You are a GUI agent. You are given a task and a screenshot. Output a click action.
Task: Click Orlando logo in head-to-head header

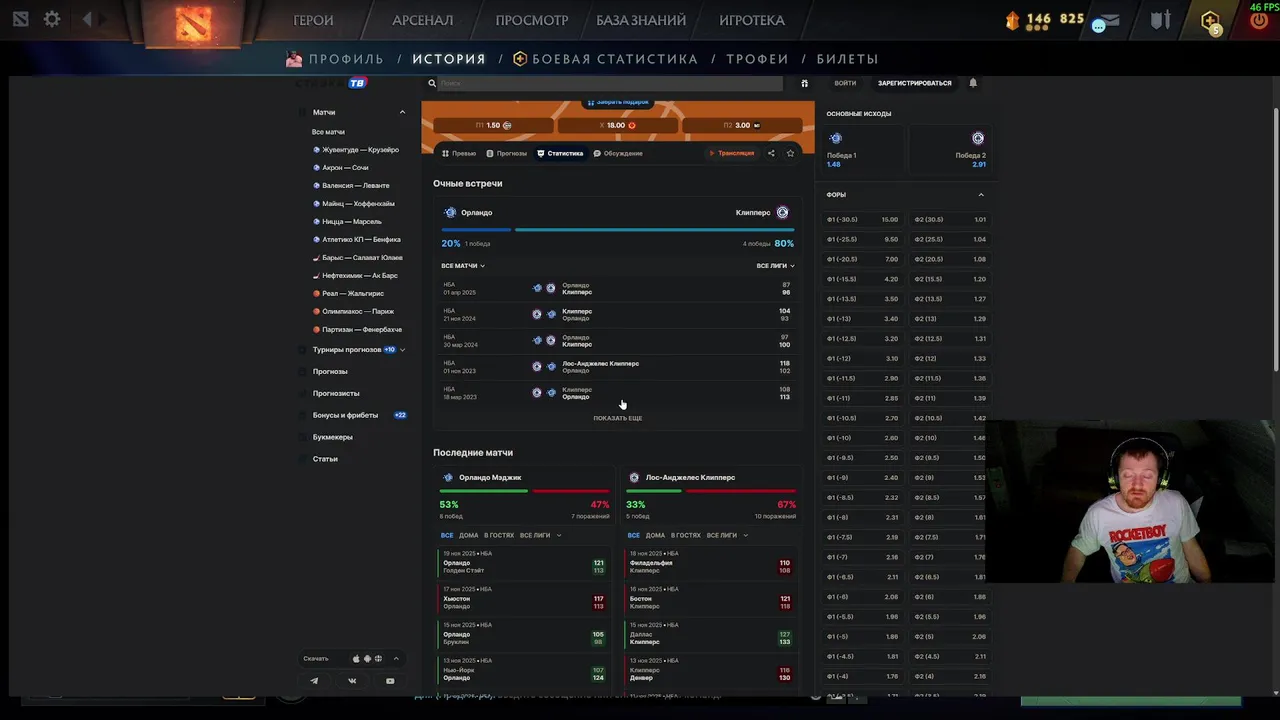(450, 212)
